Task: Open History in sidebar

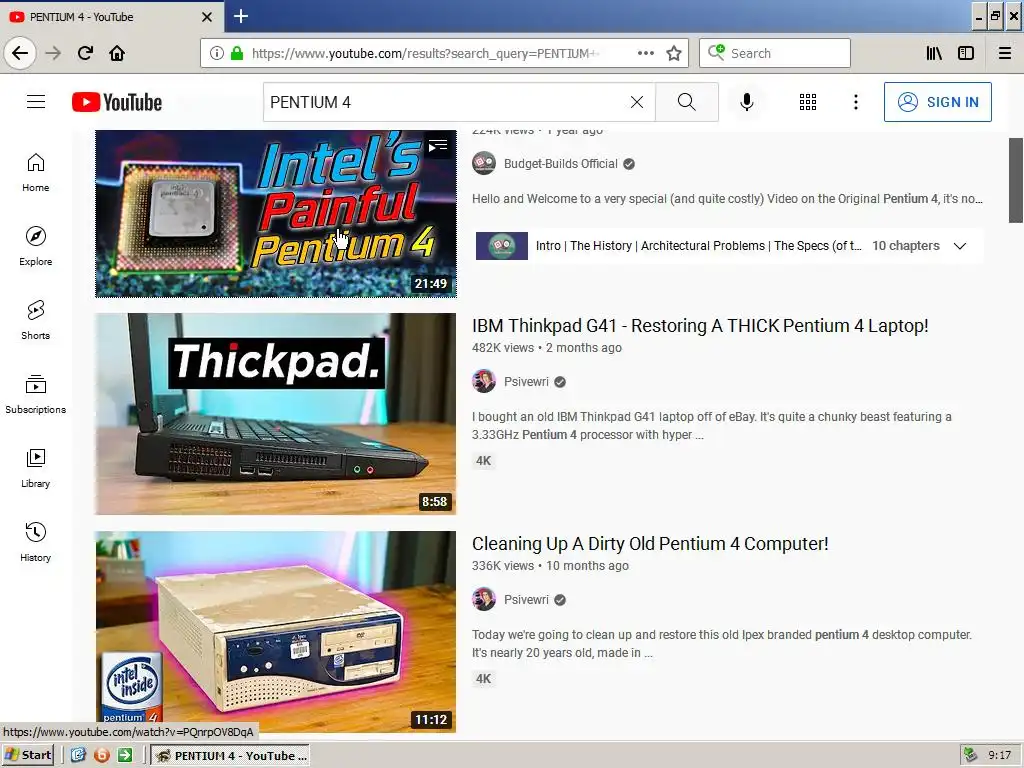Action: (36, 542)
